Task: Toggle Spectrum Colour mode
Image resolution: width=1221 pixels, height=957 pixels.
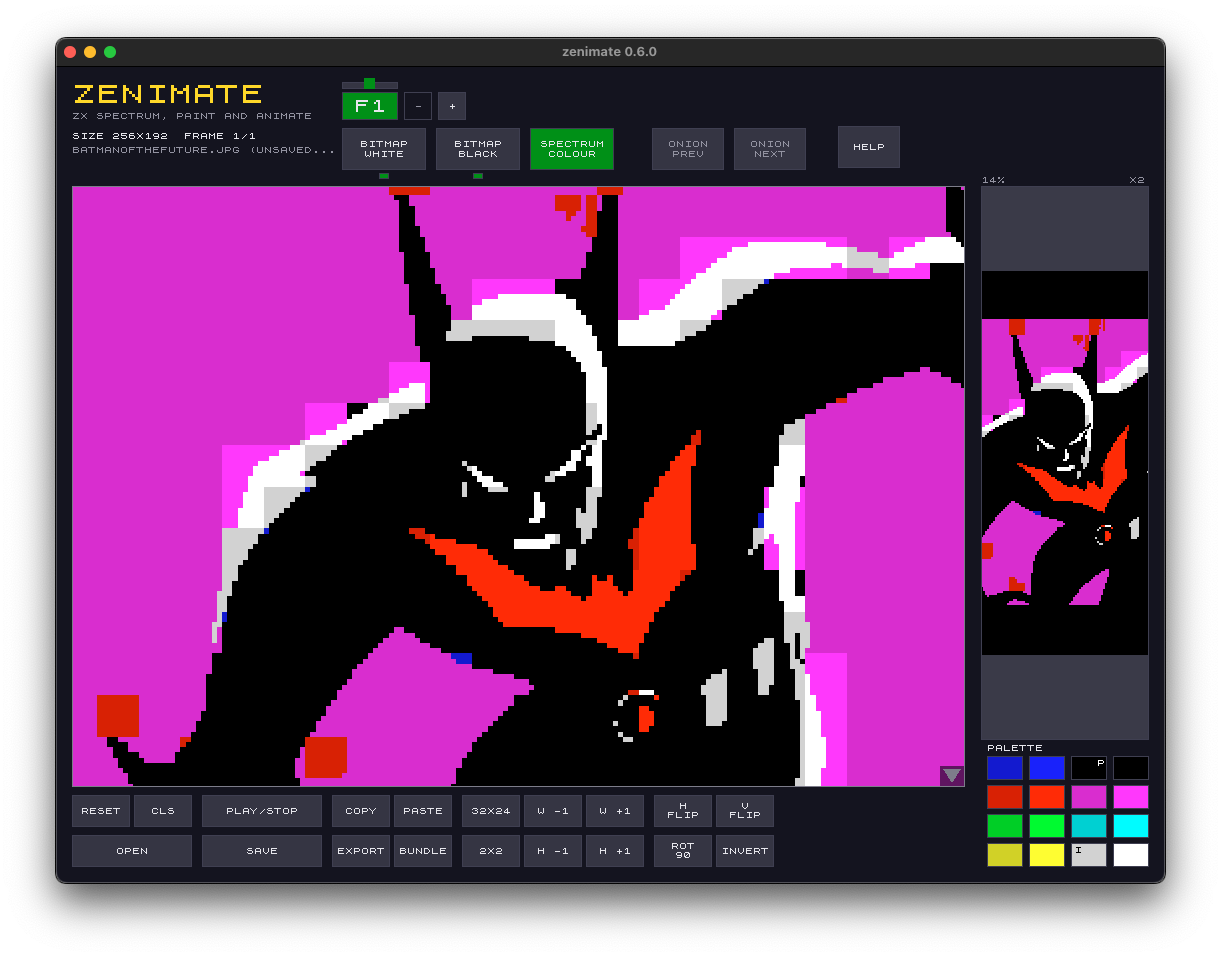Action: (x=572, y=149)
